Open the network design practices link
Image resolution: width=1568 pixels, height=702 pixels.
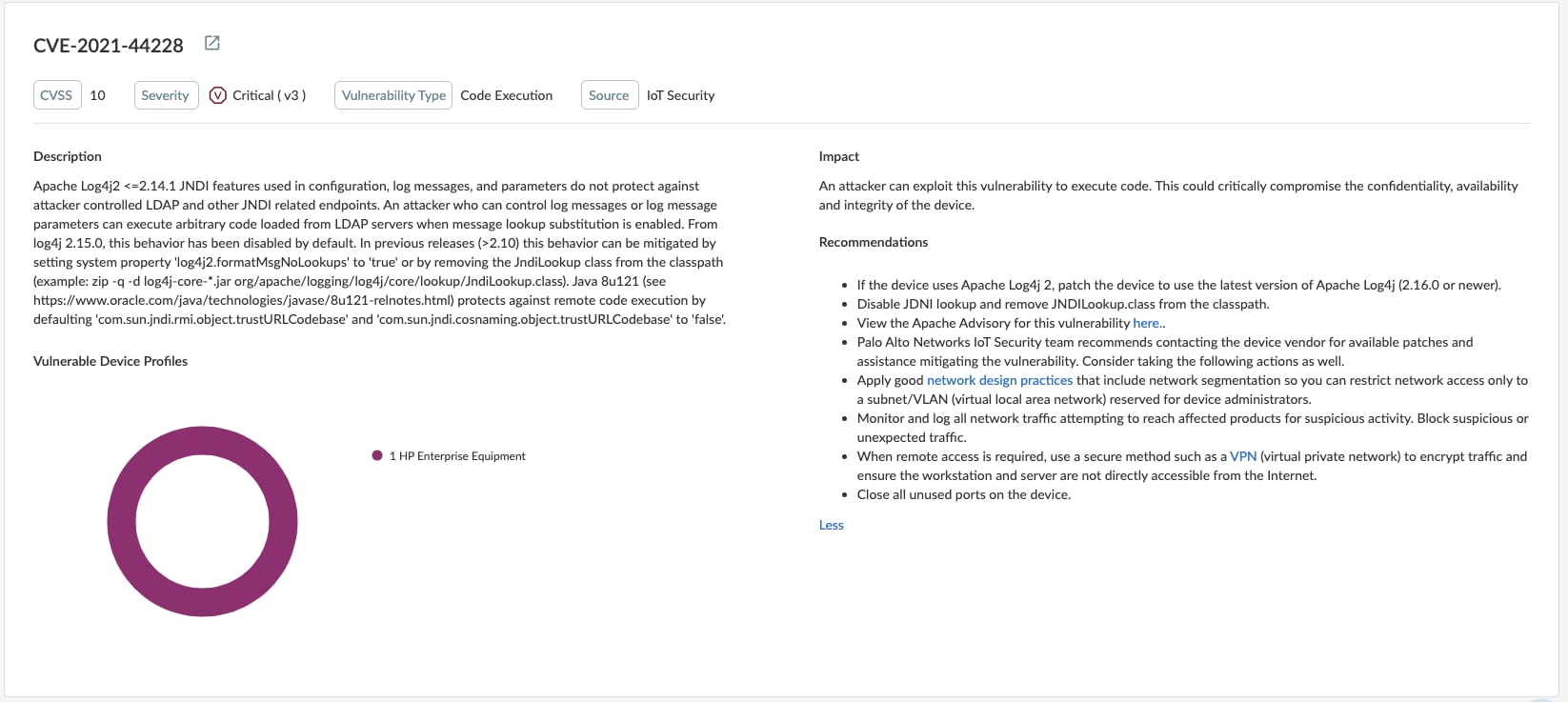coord(999,380)
